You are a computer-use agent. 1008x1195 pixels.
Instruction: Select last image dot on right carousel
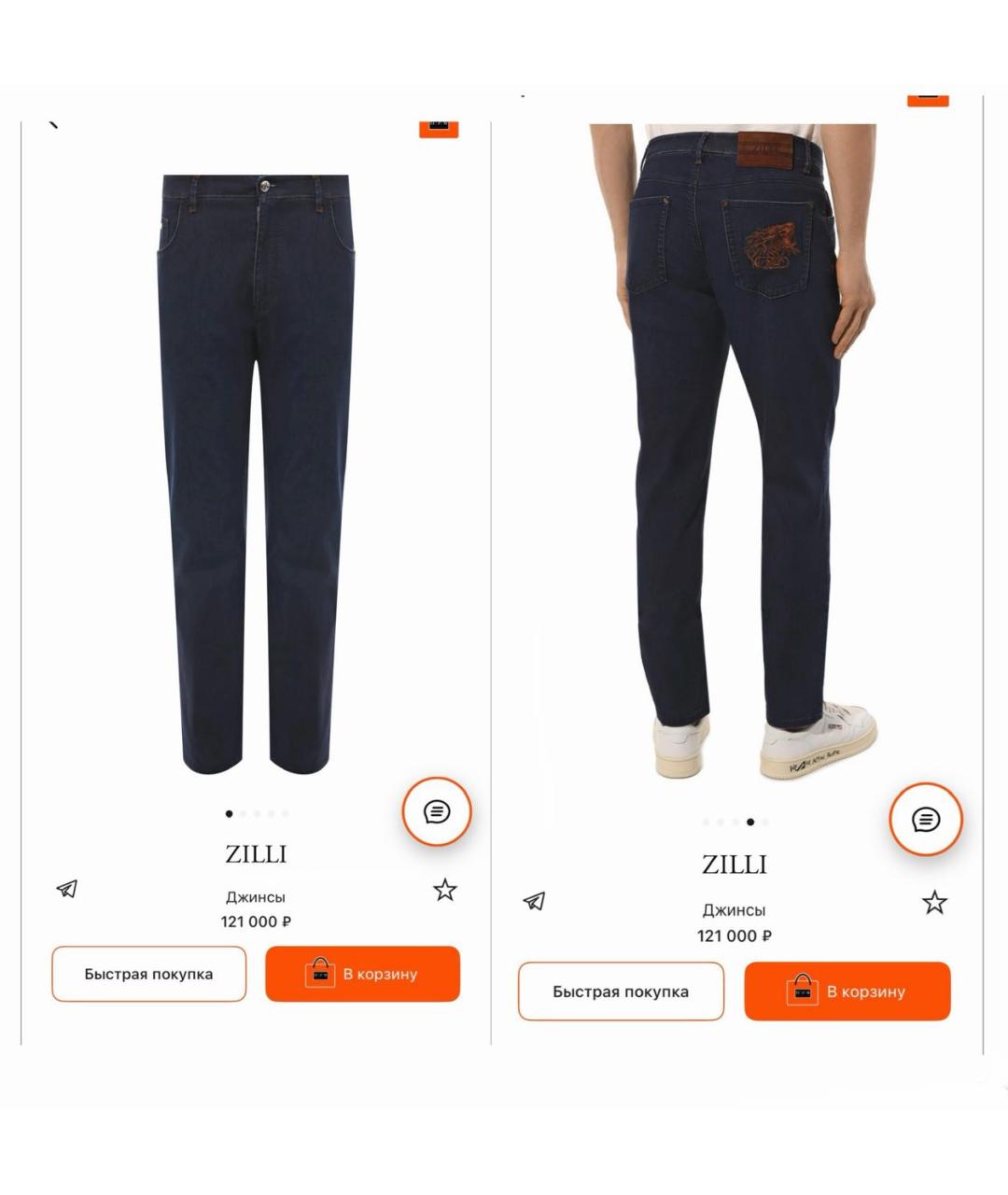pyautogui.click(x=765, y=822)
